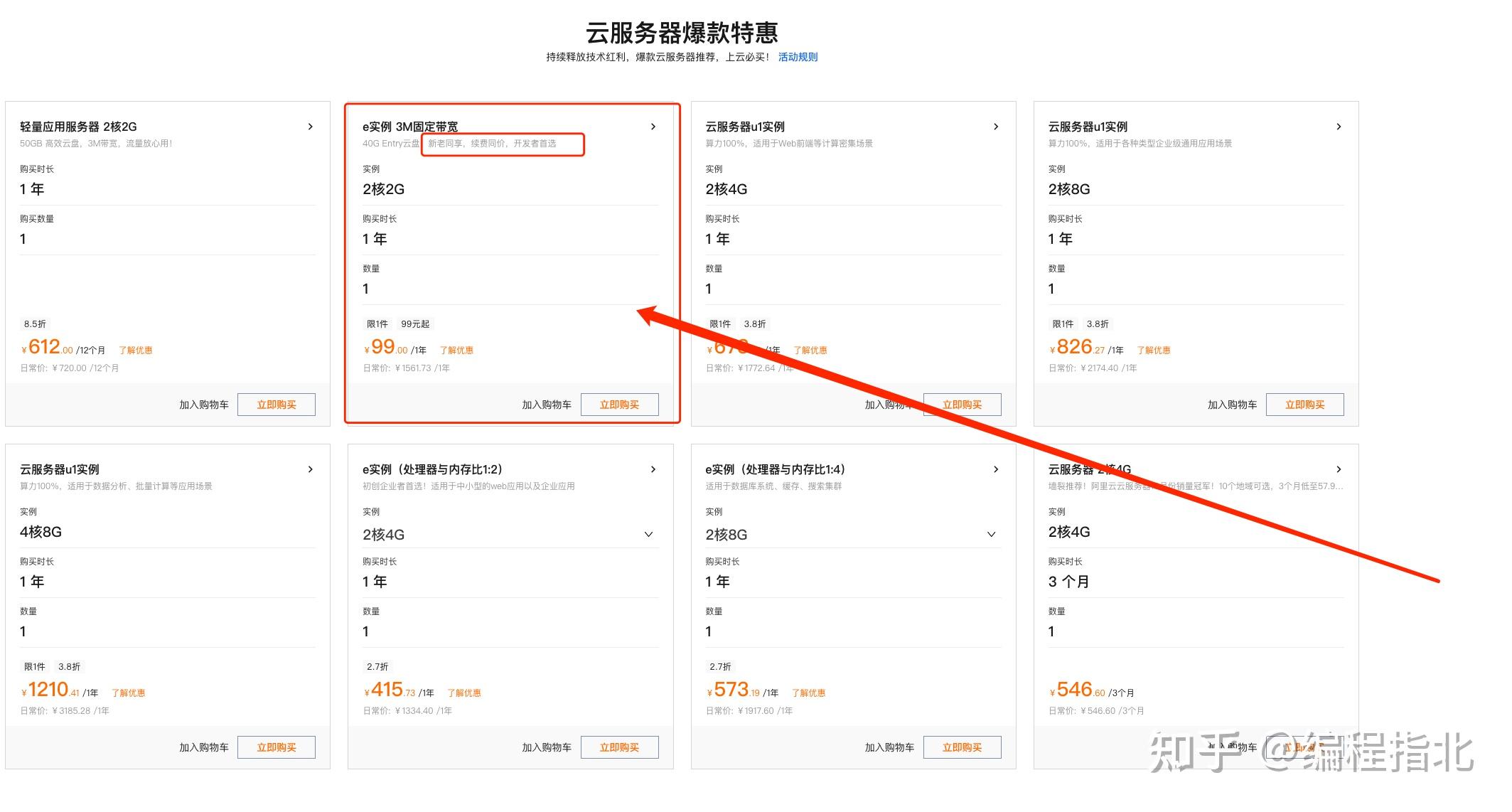Click title e实例（处理器与内存比1:4）
The image size is (1512, 812).
[776, 469]
